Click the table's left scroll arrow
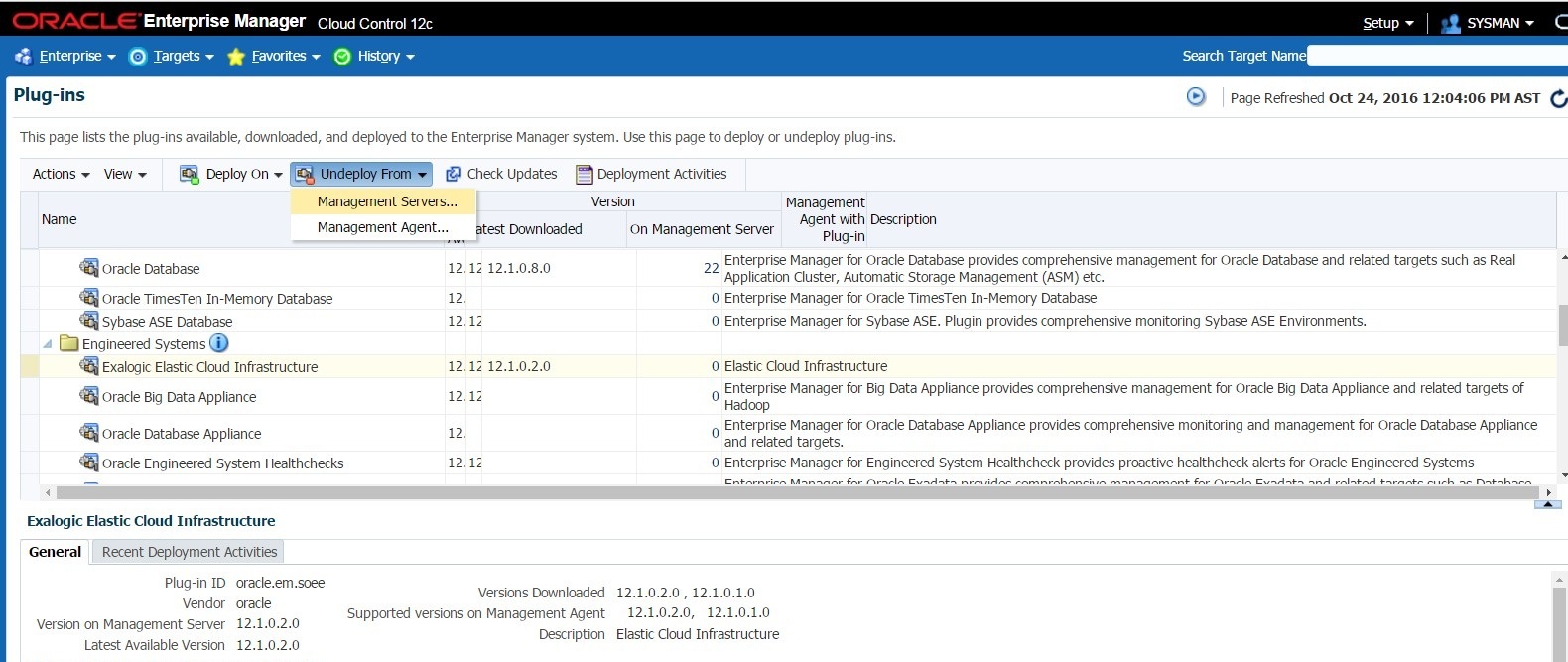The height and width of the screenshot is (662, 1568). pyautogui.click(x=47, y=492)
